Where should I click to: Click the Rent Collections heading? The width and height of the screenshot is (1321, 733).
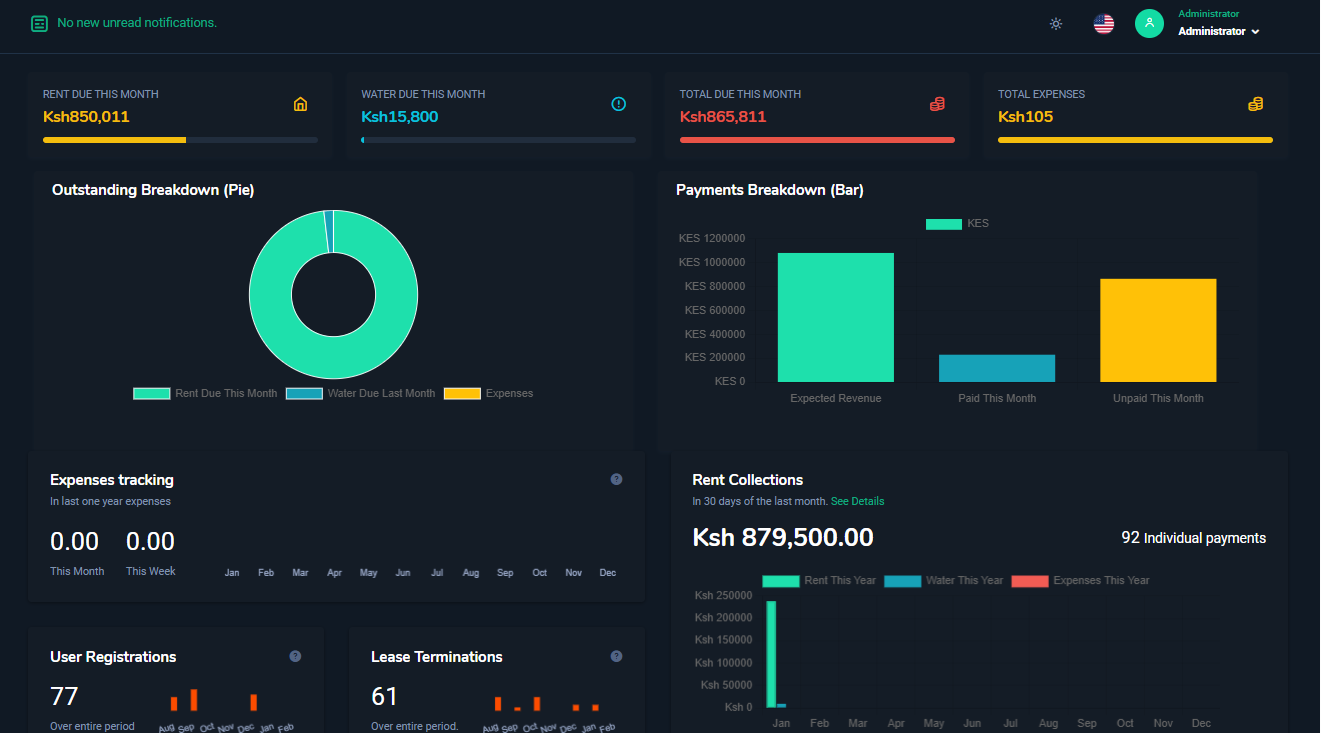[748, 480]
